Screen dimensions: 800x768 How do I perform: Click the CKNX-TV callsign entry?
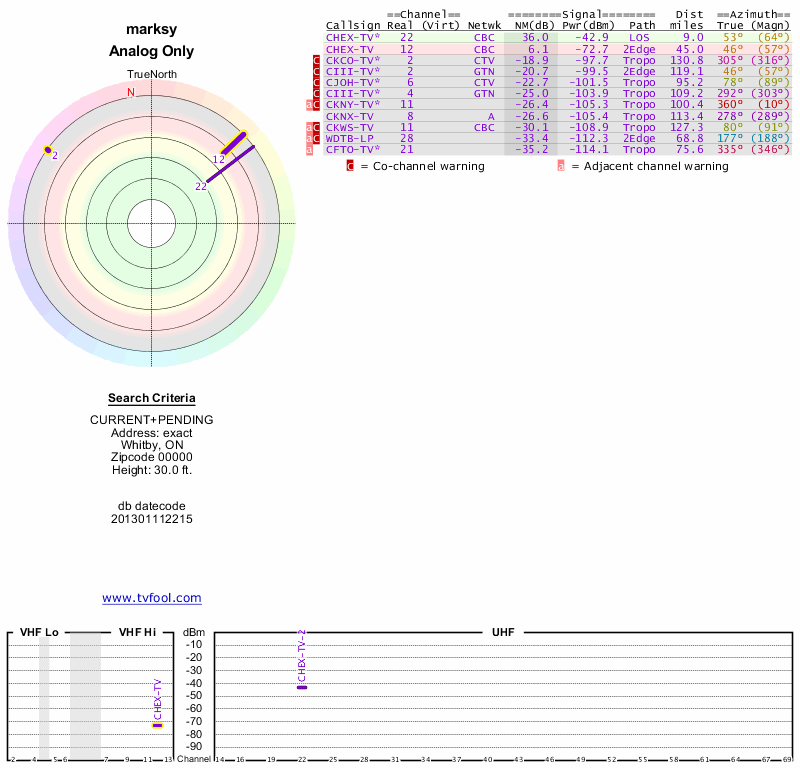click(350, 116)
